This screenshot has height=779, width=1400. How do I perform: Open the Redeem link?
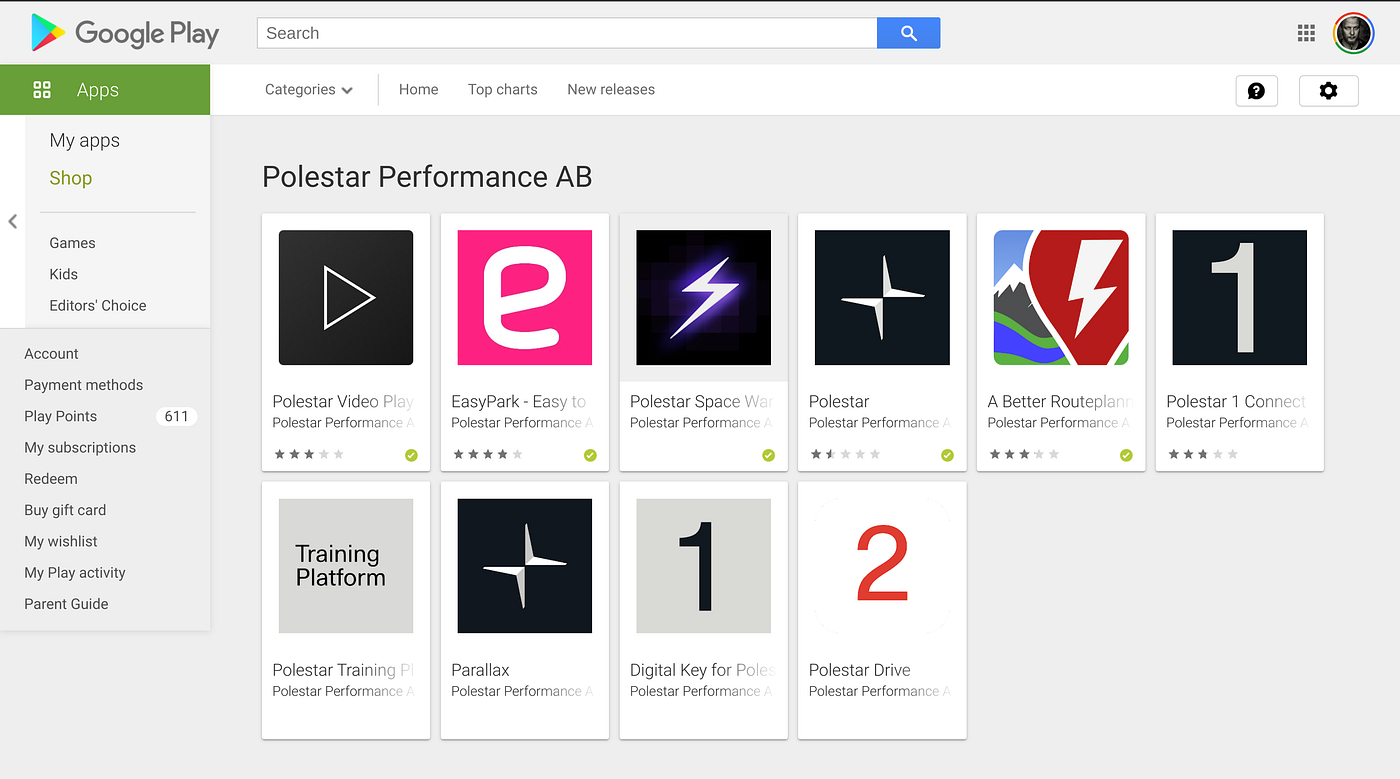[51, 479]
